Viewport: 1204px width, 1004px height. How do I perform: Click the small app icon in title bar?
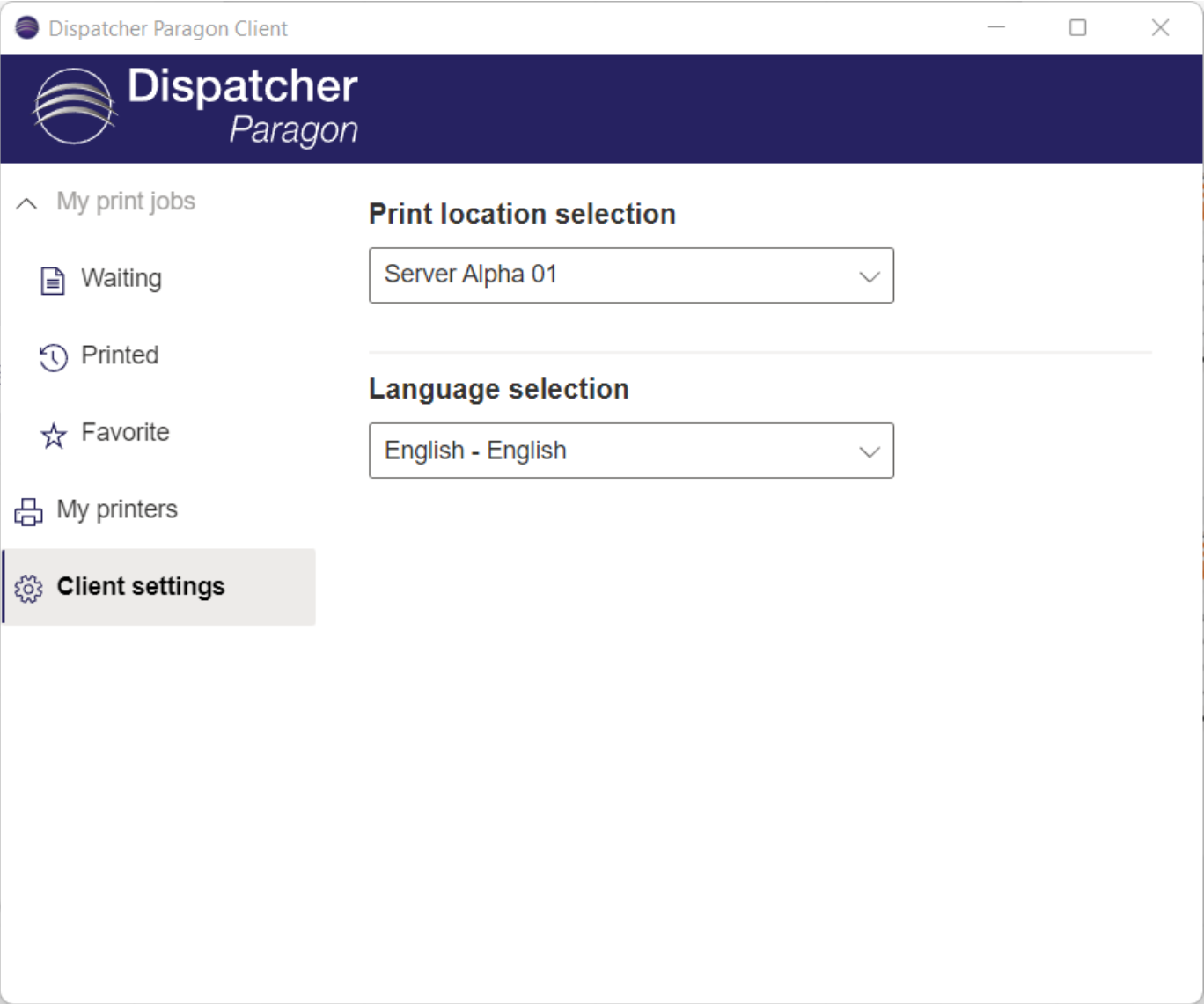27,28
